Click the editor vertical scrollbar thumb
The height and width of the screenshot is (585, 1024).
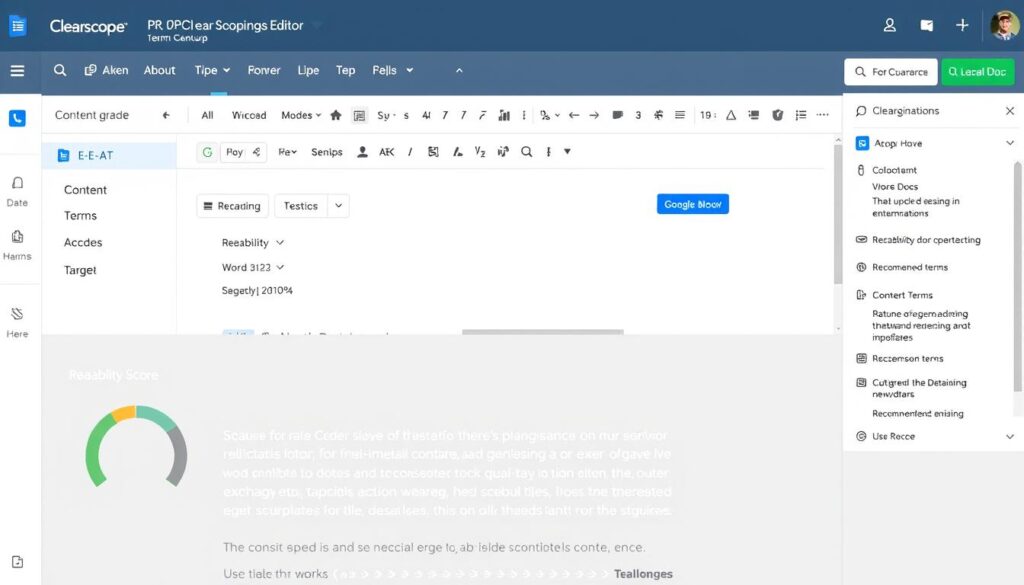(838, 214)
